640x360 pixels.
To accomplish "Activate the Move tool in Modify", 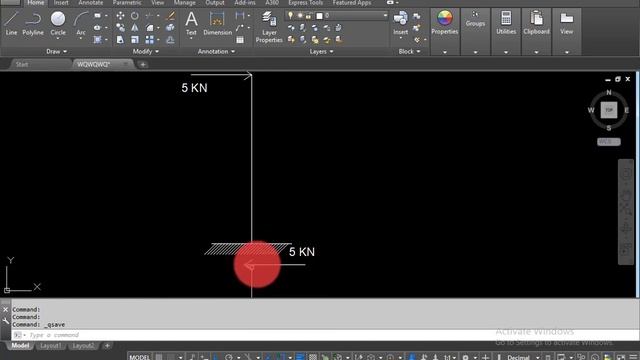I will coord(120,16).
